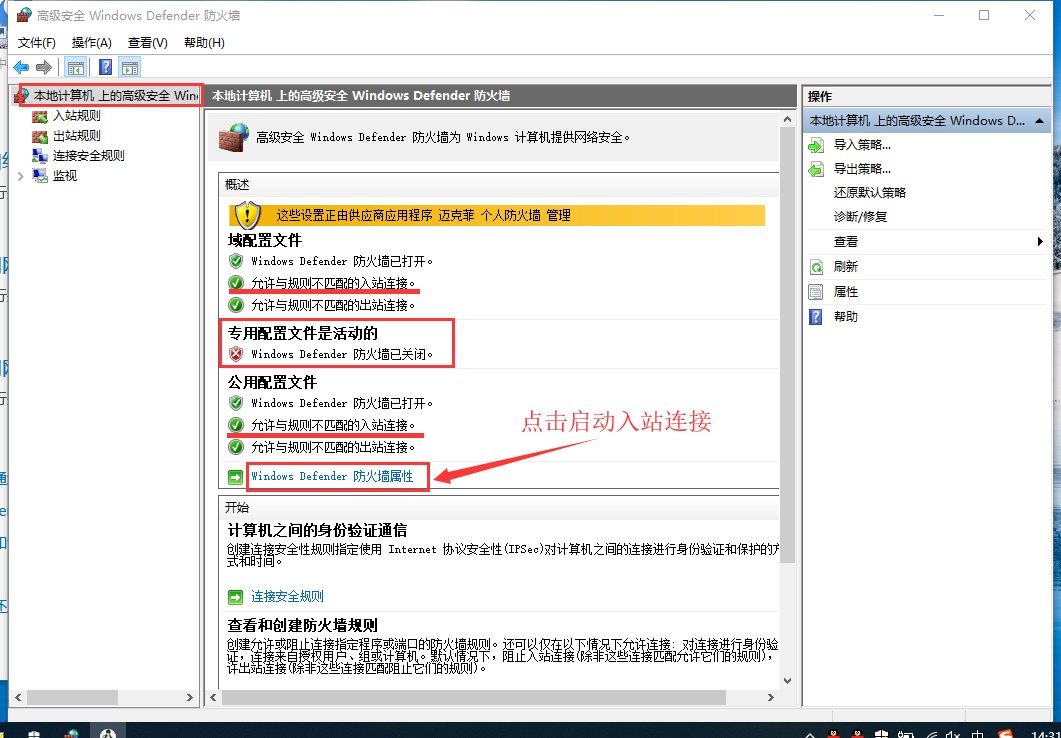Screen dimensions: 1061x738
Task: Toggle the show/hide console tree toolbar icon
Action: click(76, 67)
